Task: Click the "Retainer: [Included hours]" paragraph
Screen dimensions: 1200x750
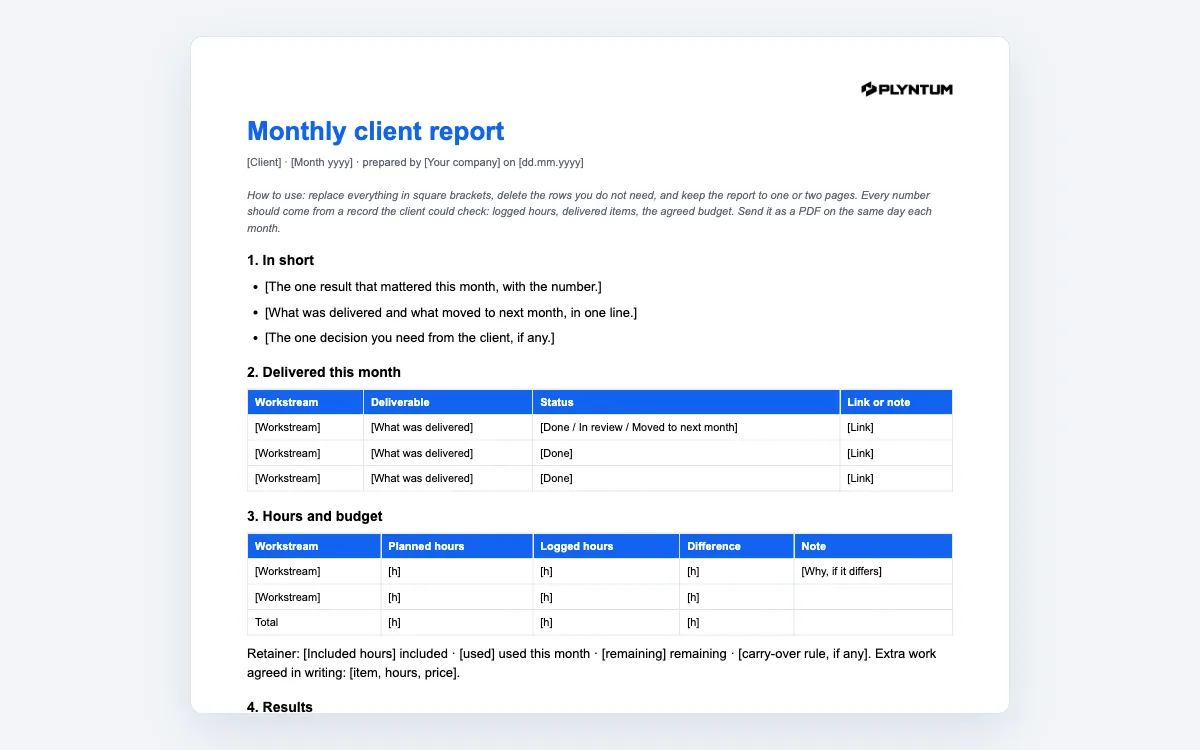Action: click(x=591, y=663)
